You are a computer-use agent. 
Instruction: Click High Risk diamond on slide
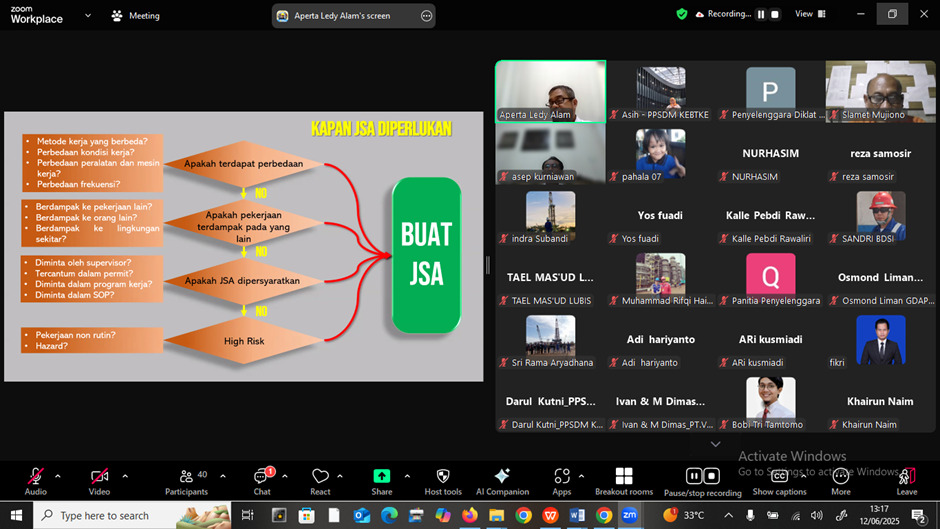[243, 341]
